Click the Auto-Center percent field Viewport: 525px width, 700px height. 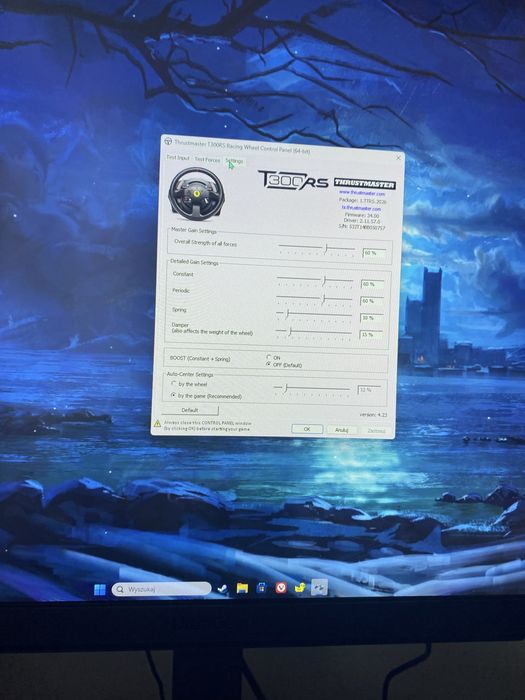369,391
